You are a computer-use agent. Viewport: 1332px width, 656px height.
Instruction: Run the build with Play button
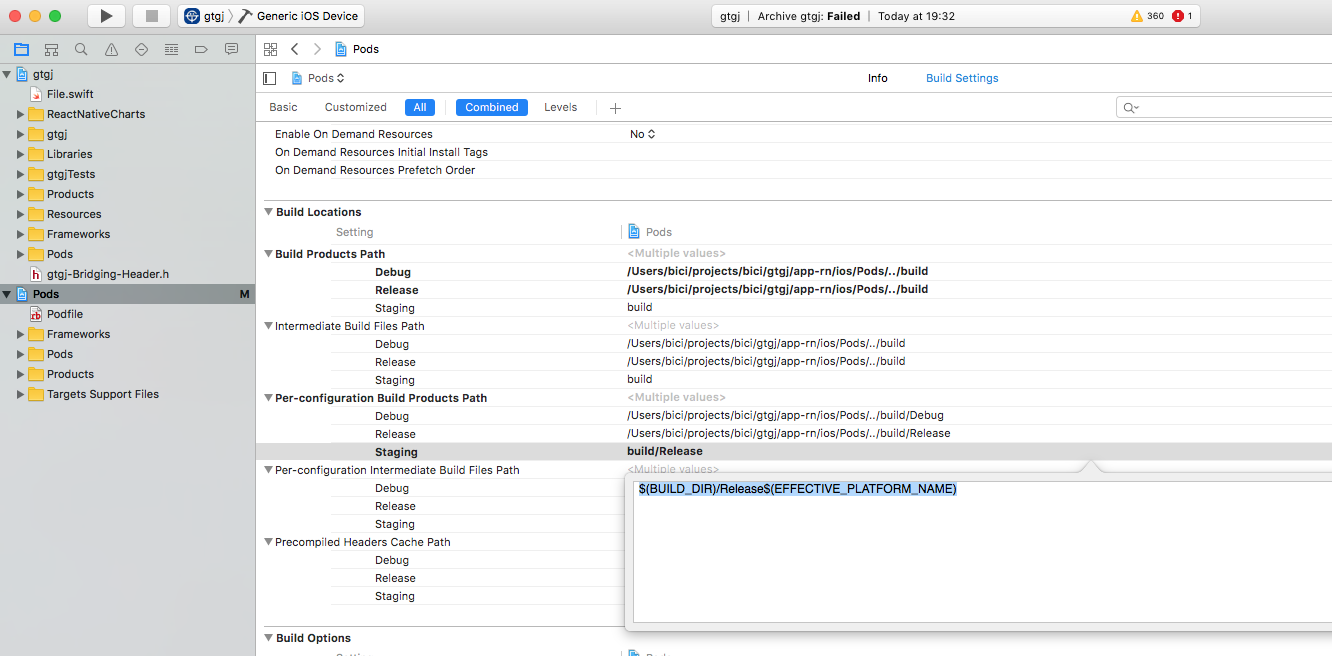pyautogui.click(x=106, y=16)
